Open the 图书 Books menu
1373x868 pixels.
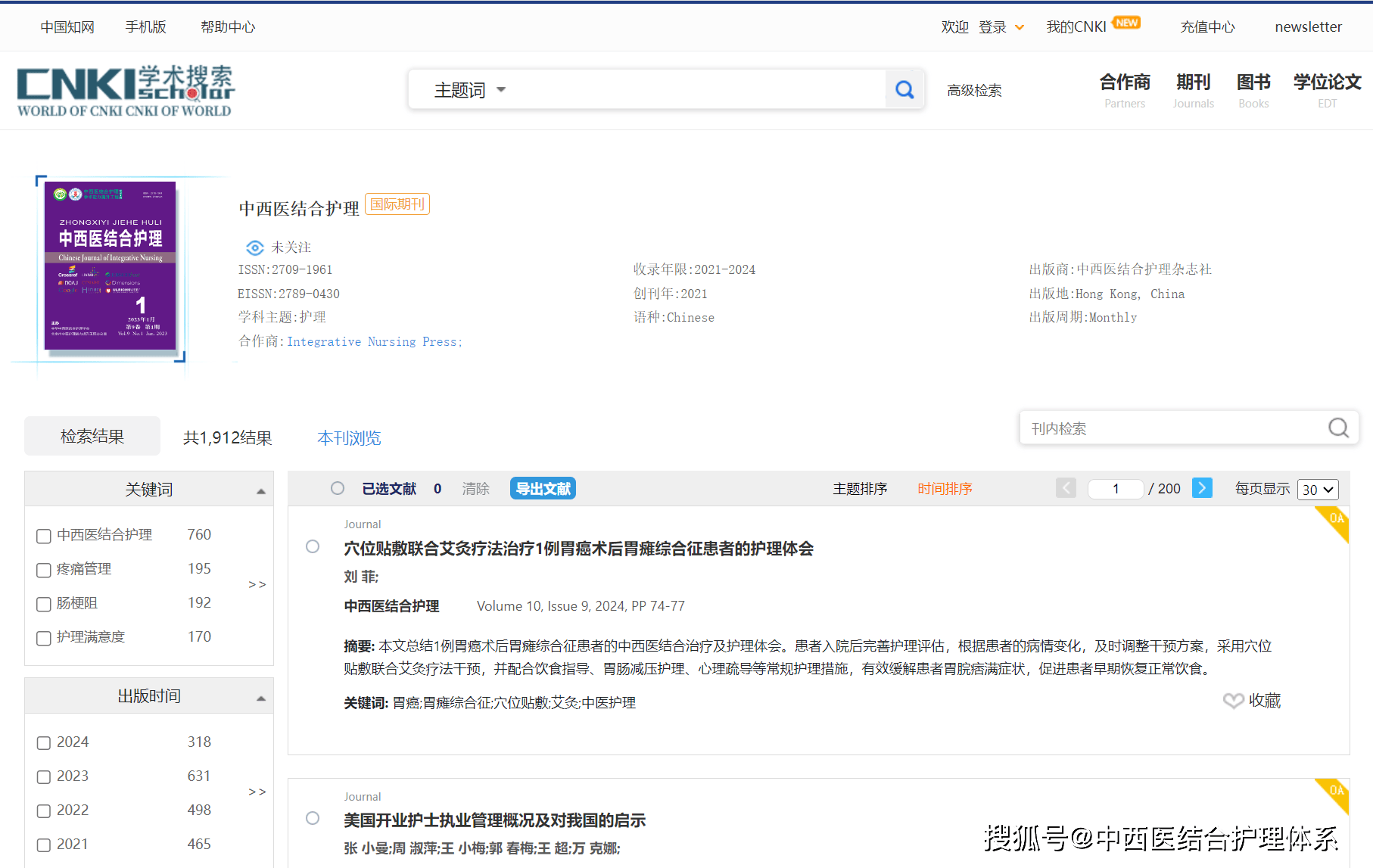(1253, 90)
